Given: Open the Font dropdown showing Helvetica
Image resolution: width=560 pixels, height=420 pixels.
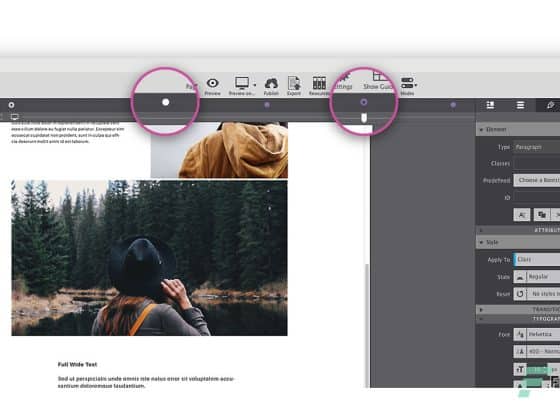Looking at the screenshot, I should [543, 334].
